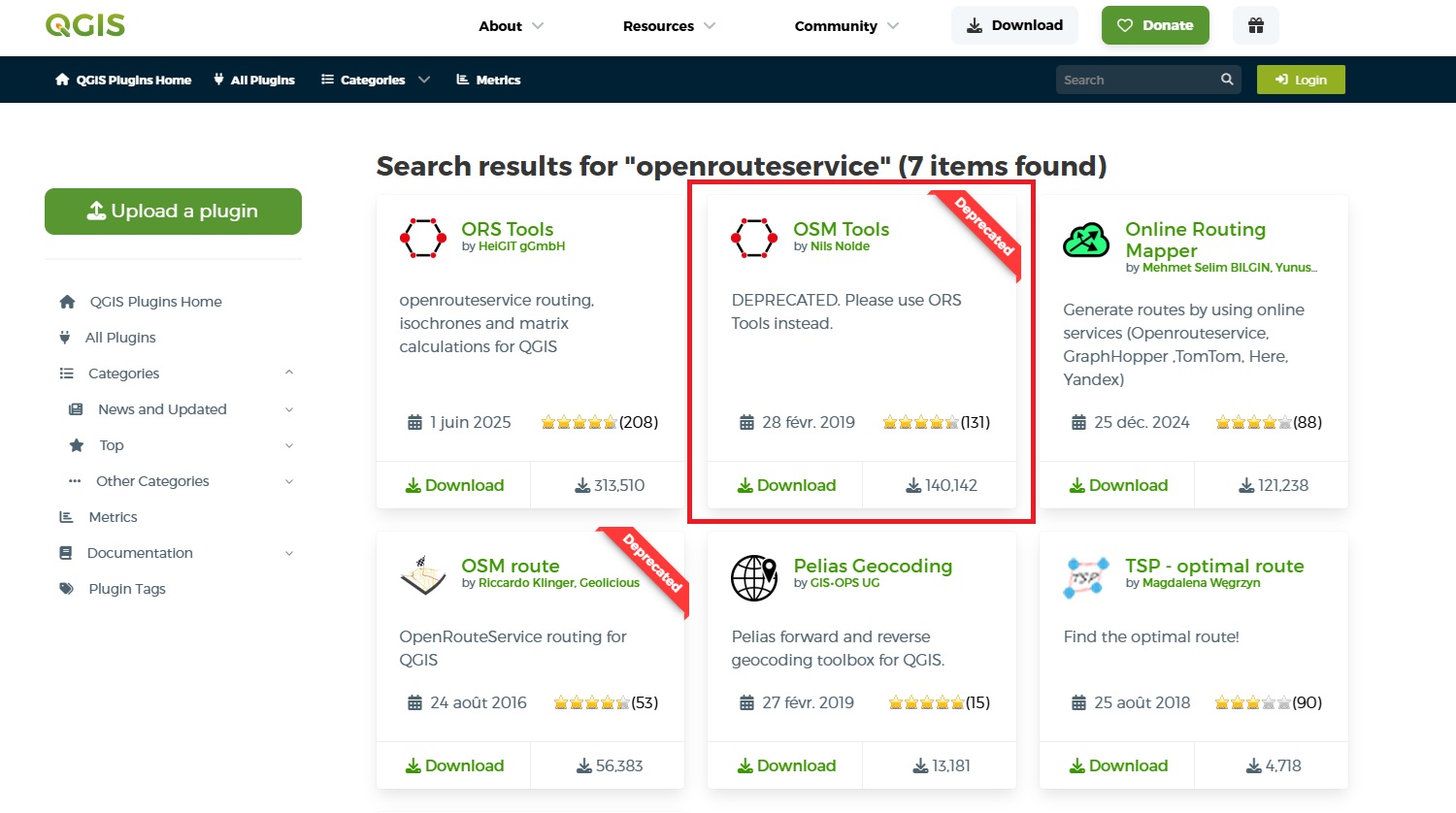This screenshot has width=1456, height=813.
Task: Open author HeiGIT gGmbH link
Action: 521,246
